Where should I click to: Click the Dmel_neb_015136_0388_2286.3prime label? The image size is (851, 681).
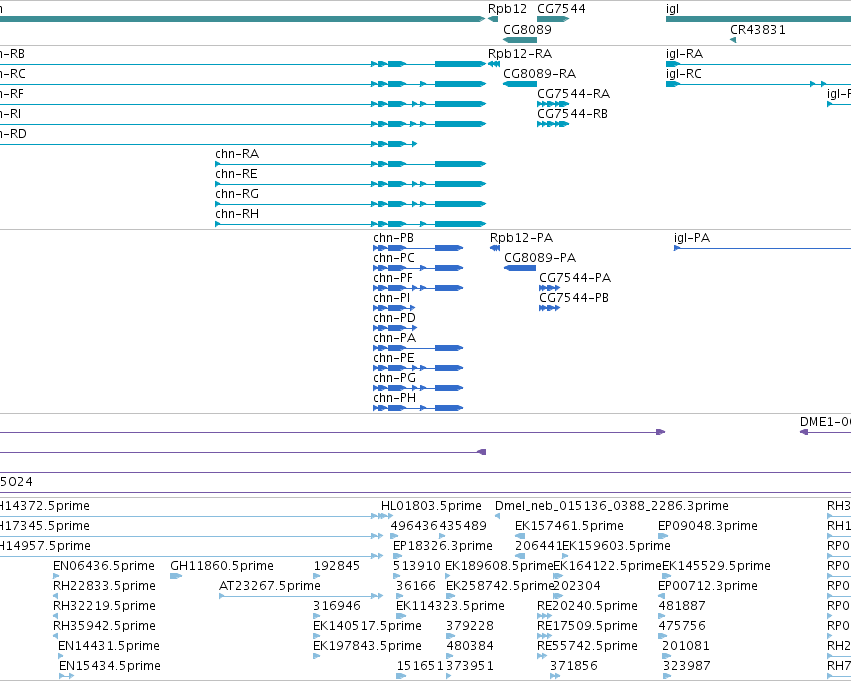tap(612, 506)
